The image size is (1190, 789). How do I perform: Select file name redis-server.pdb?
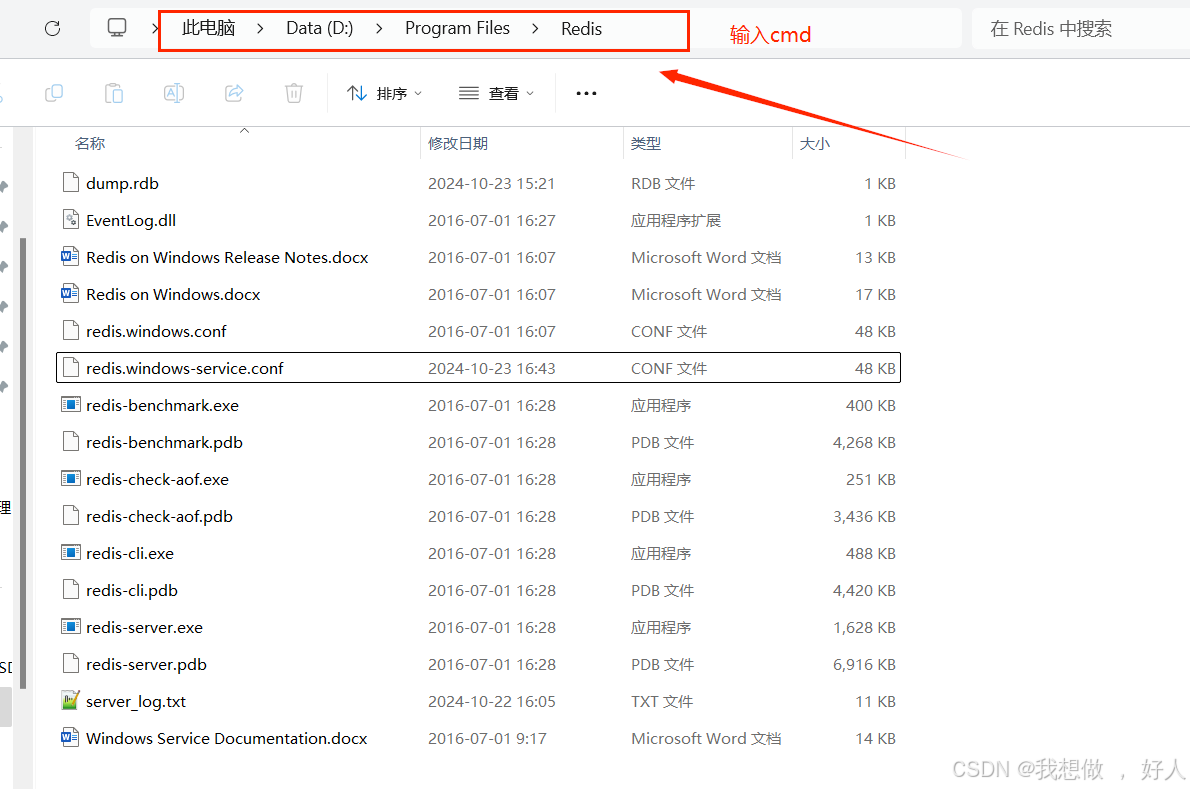(x=146, y=665)
